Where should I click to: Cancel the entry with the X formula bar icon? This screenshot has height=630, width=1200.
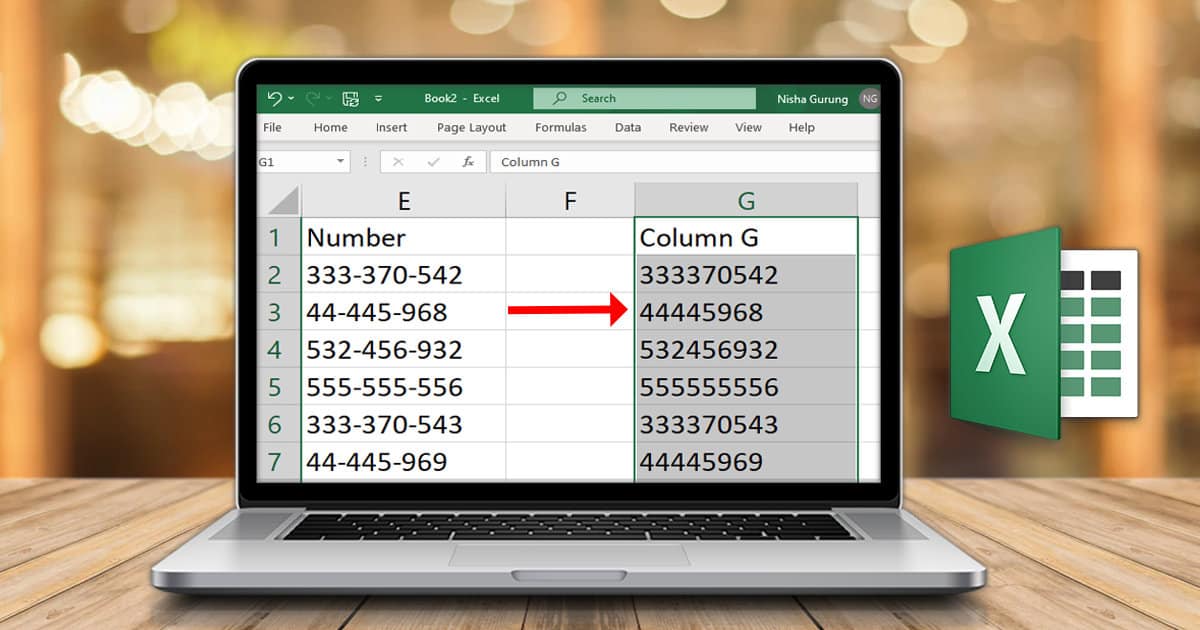click(x=396, y=161)
